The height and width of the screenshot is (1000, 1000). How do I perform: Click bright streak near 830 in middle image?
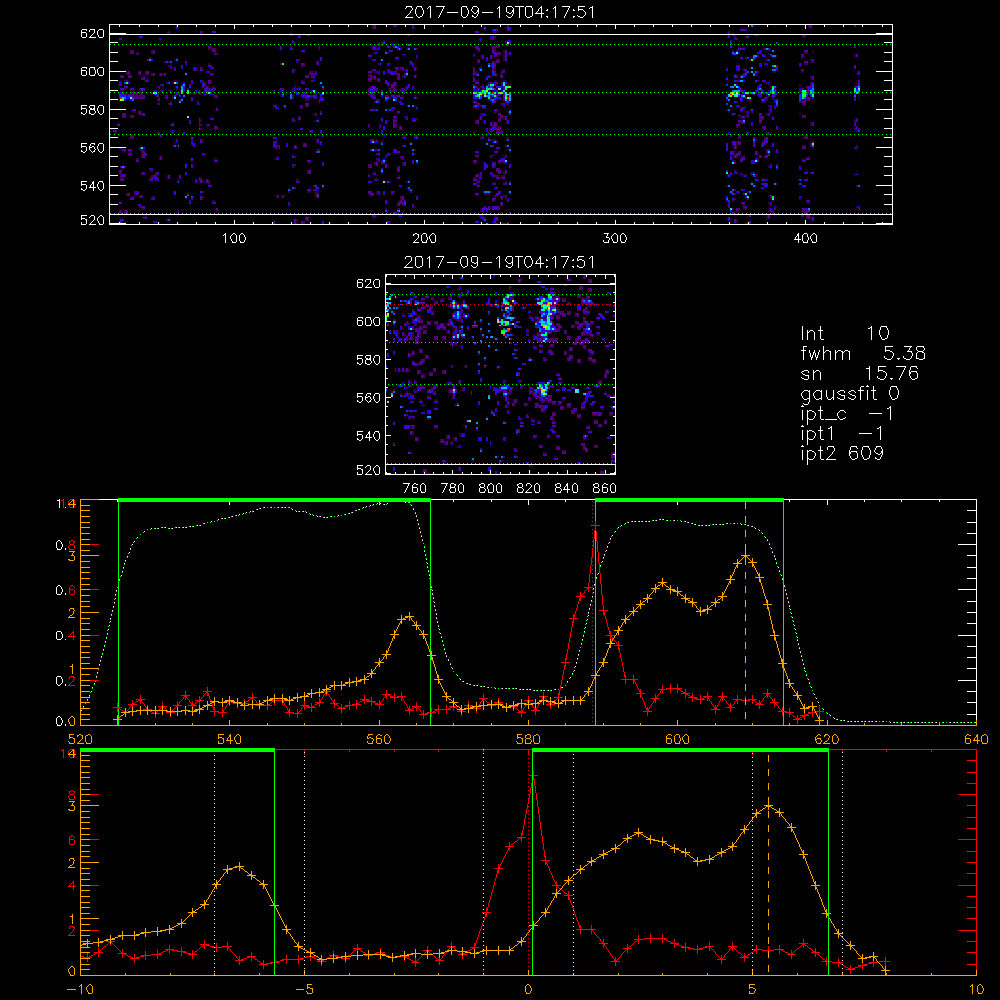[x=545, y=317]
